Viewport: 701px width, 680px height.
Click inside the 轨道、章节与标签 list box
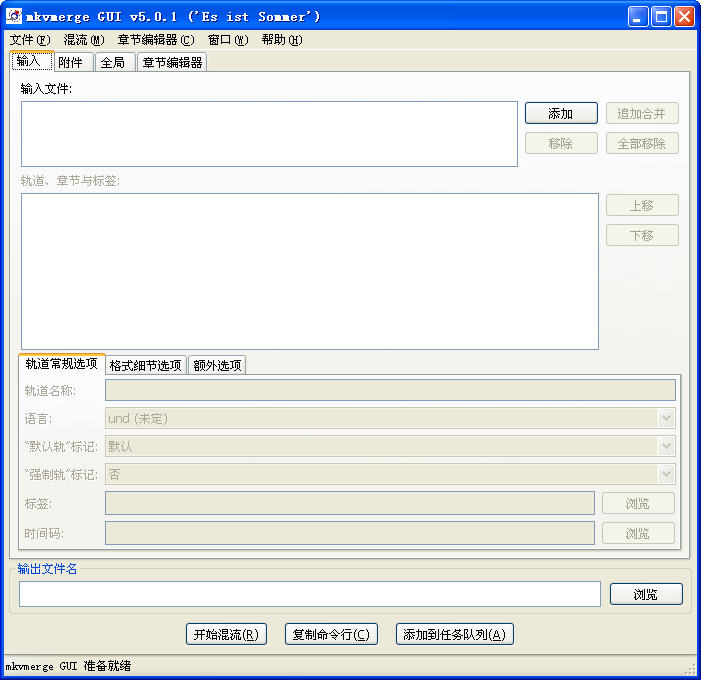[310, 271]
